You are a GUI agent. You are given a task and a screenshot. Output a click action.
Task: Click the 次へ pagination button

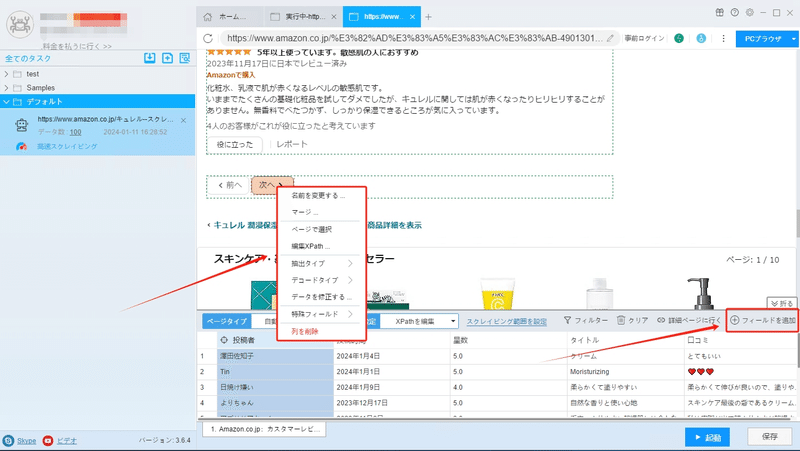[272, 185]
